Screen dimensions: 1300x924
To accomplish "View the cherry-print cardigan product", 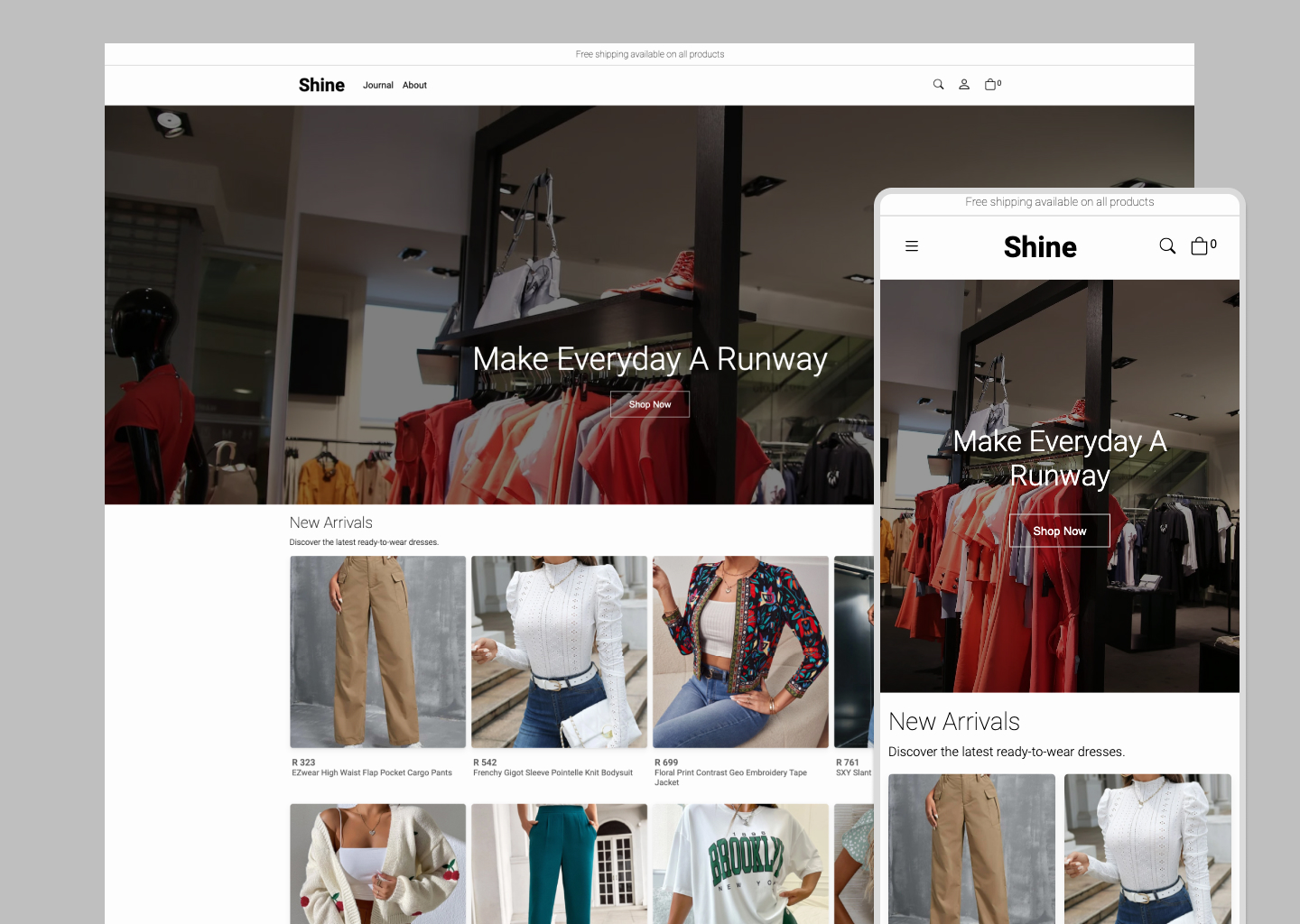I will (x=377, y=864).
